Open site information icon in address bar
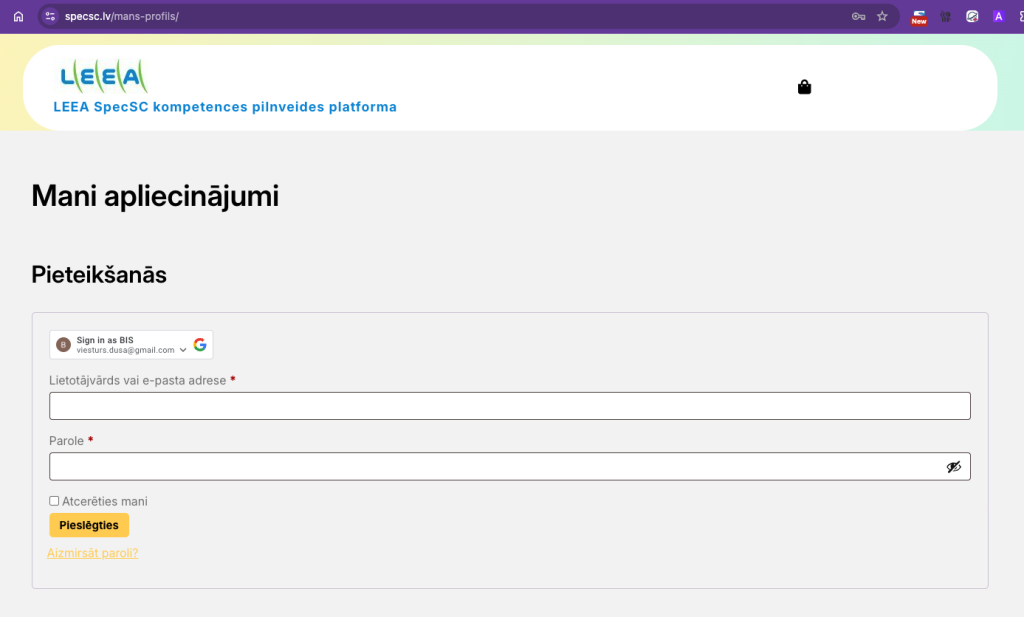 [x=51, y=16]
